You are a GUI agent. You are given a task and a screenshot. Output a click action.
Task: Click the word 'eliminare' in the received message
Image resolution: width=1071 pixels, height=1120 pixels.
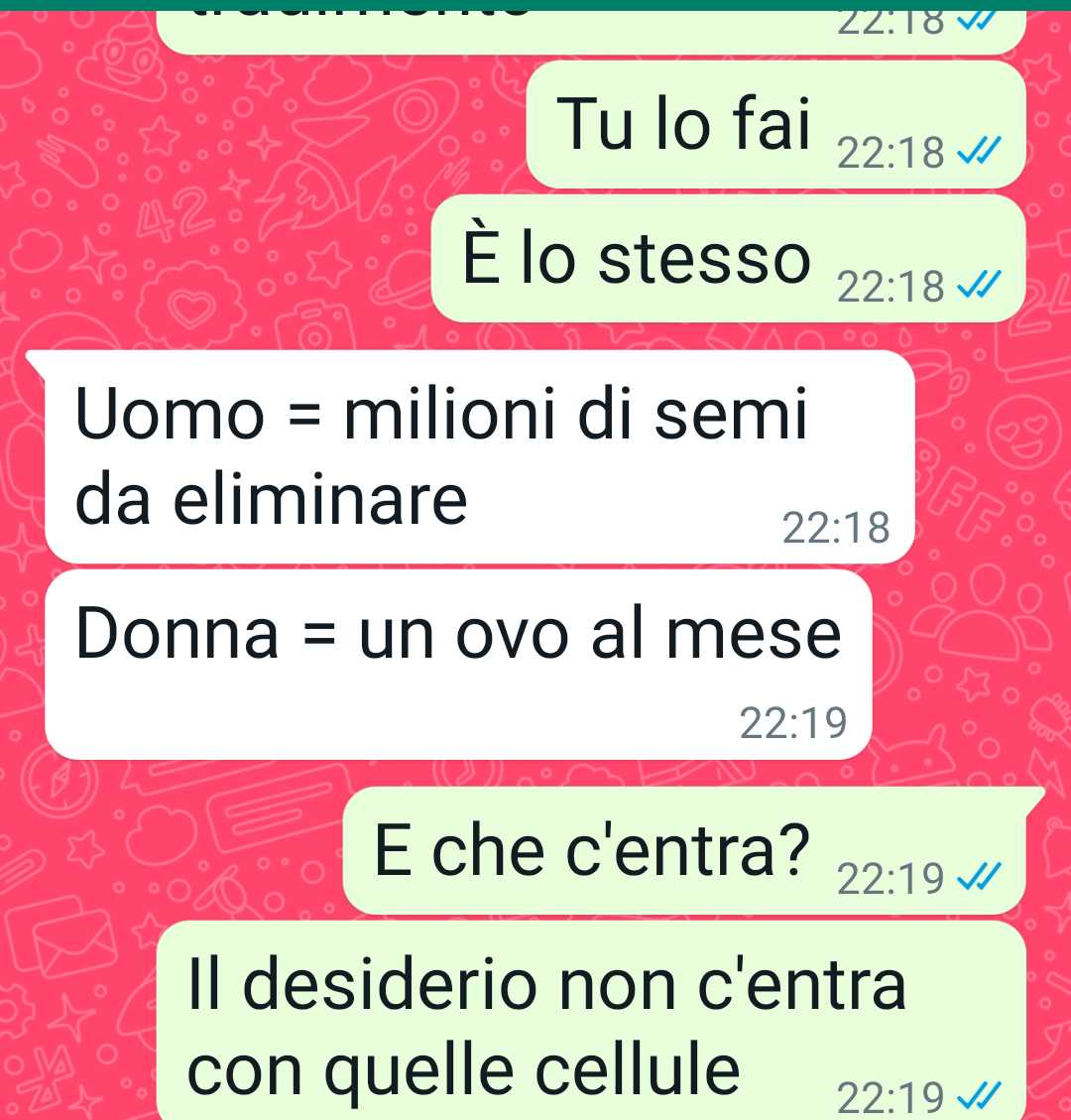tap(320, 499)
